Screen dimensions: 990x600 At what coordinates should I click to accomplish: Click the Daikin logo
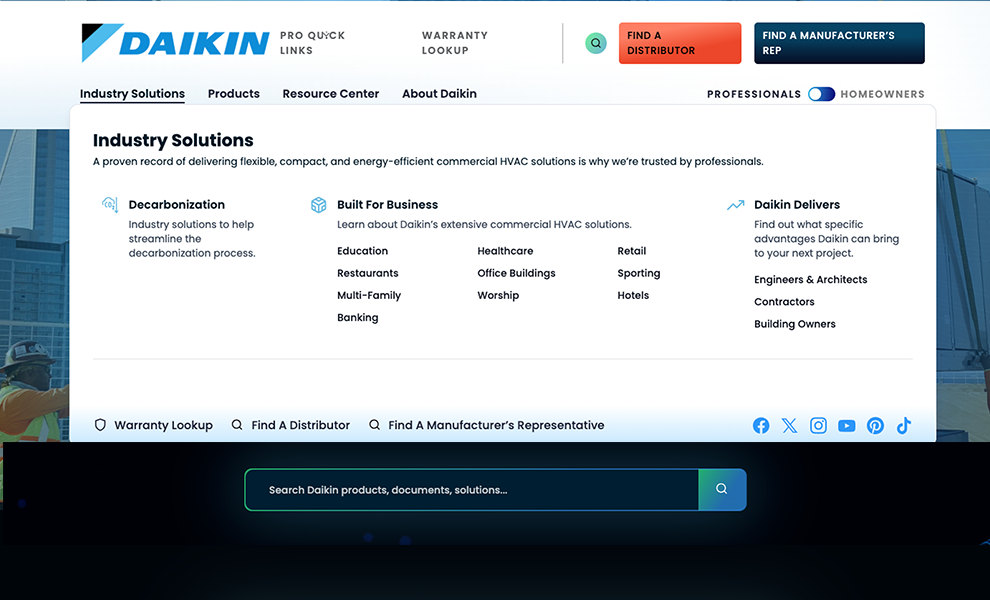[175, 43]
